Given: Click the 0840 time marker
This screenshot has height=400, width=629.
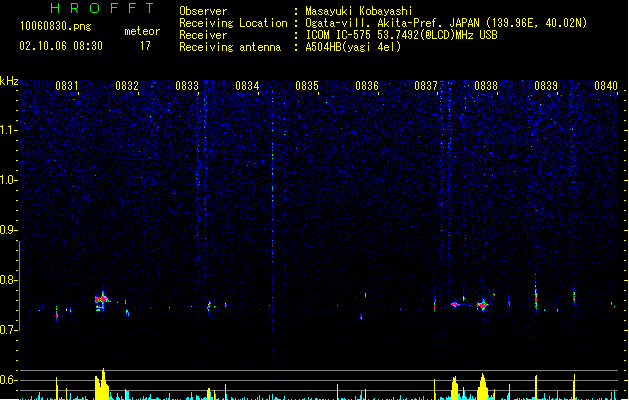Looking at the screenshot, I should (x=606, y=86).
